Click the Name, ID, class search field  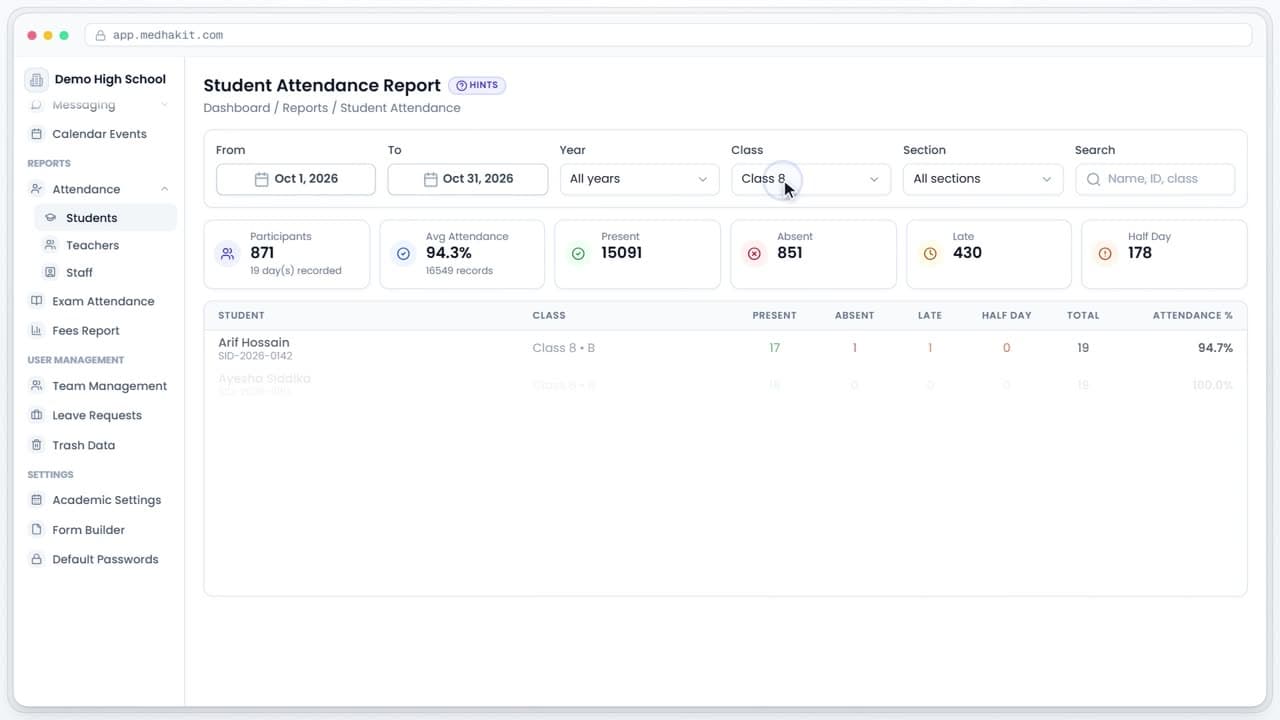click(1155, 179)
